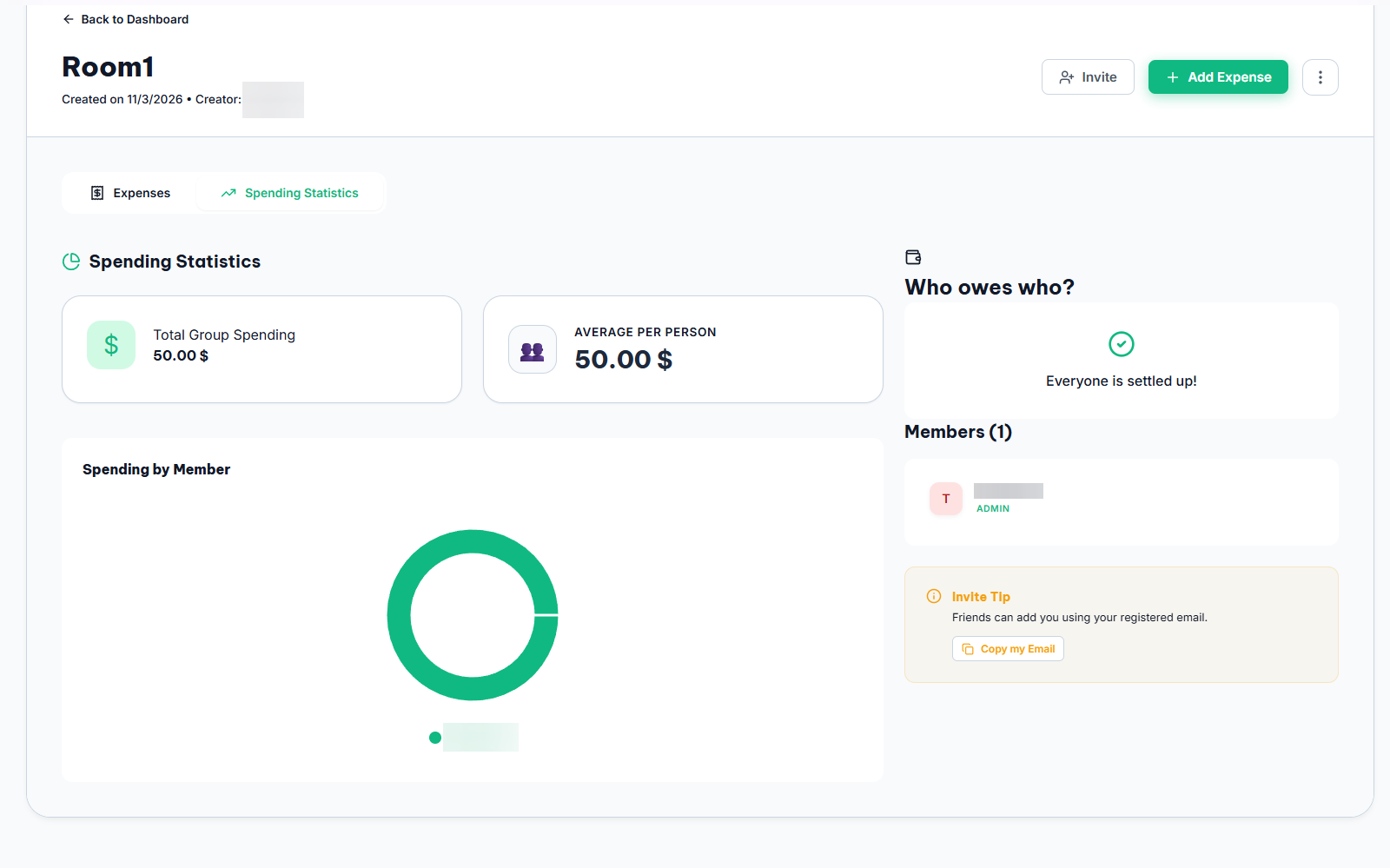Click the Members (1) heading

click(x=958, y=432)
